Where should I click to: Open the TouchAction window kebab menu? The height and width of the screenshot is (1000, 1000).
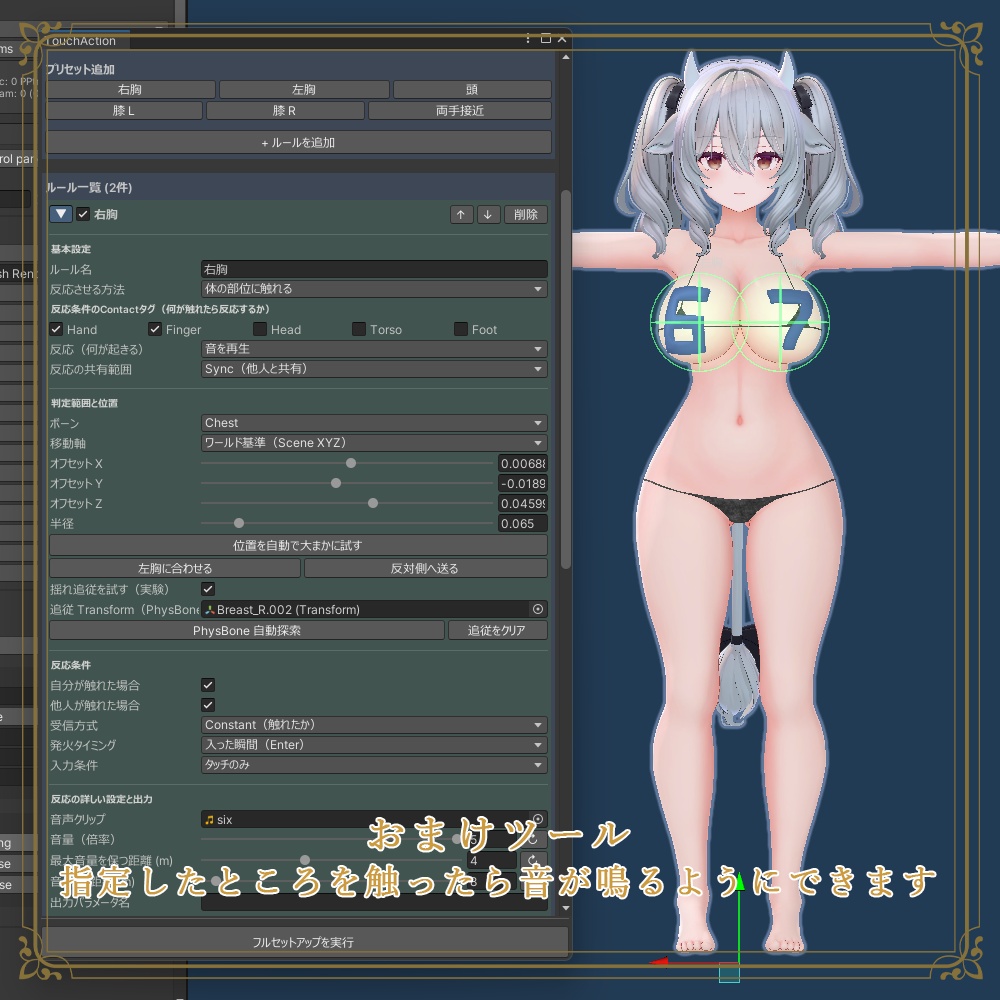pyautogui.click(x=528, y=39)
